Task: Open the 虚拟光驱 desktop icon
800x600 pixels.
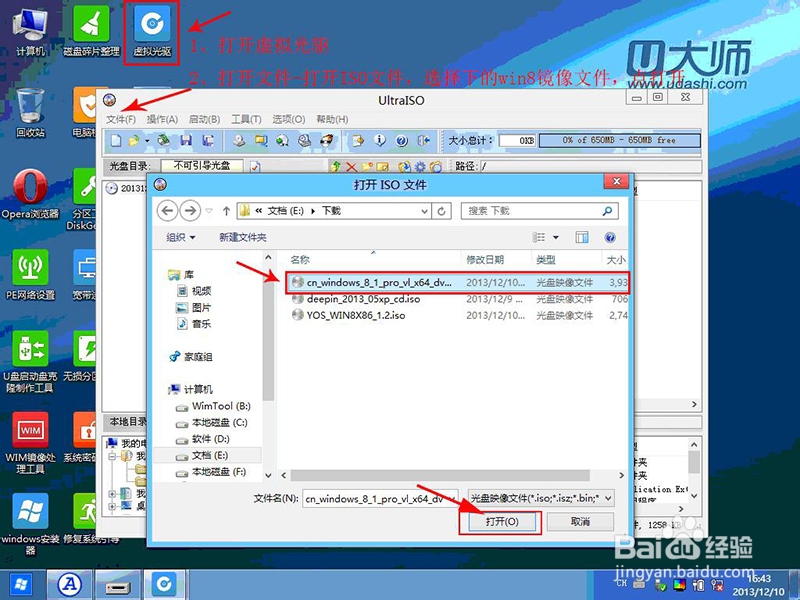Action: click(152, 32)
